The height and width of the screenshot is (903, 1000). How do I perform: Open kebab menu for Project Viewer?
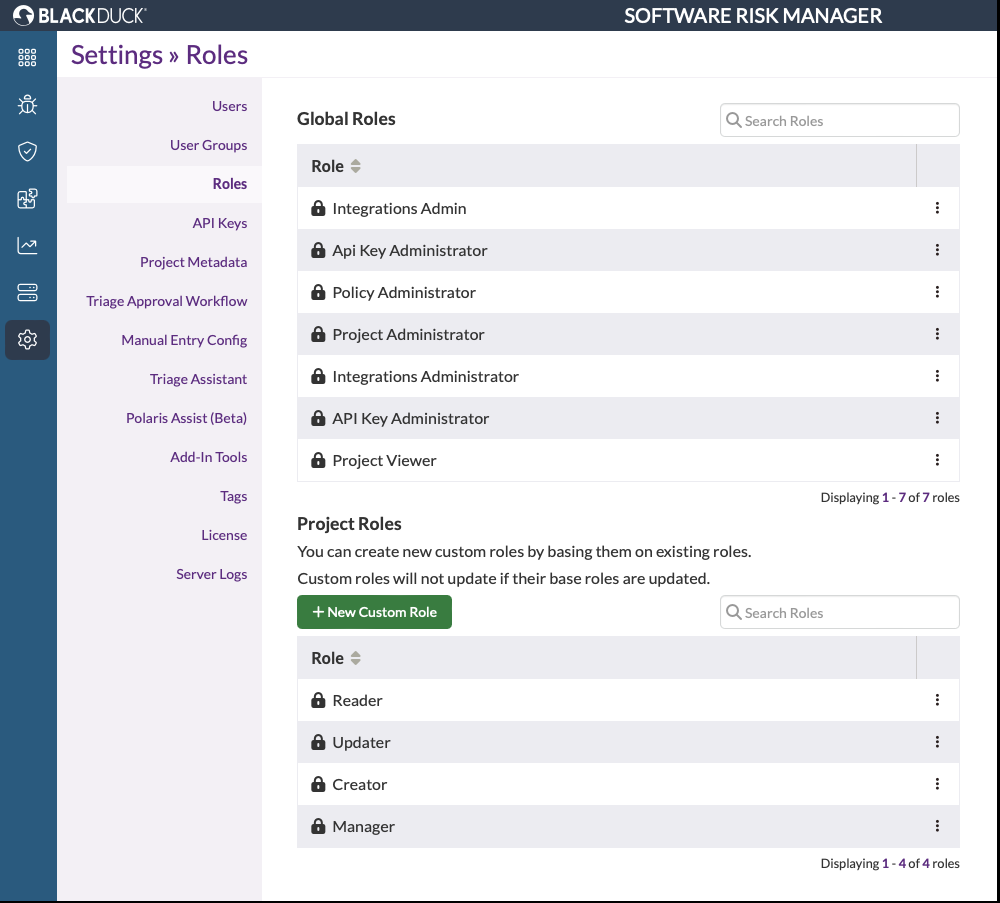937,460
